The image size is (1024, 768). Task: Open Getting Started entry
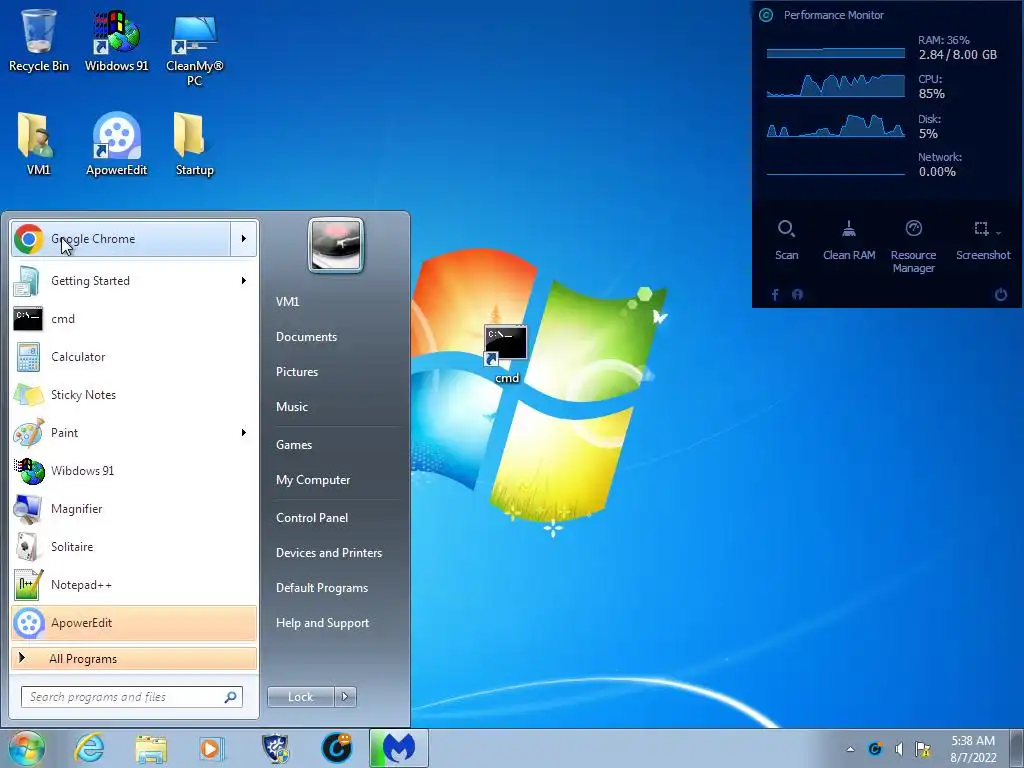(124, 281)
